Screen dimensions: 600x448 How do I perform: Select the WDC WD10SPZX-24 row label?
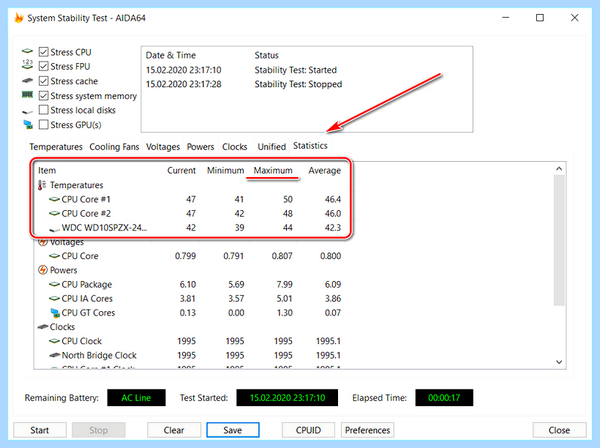tap(104, 228)
